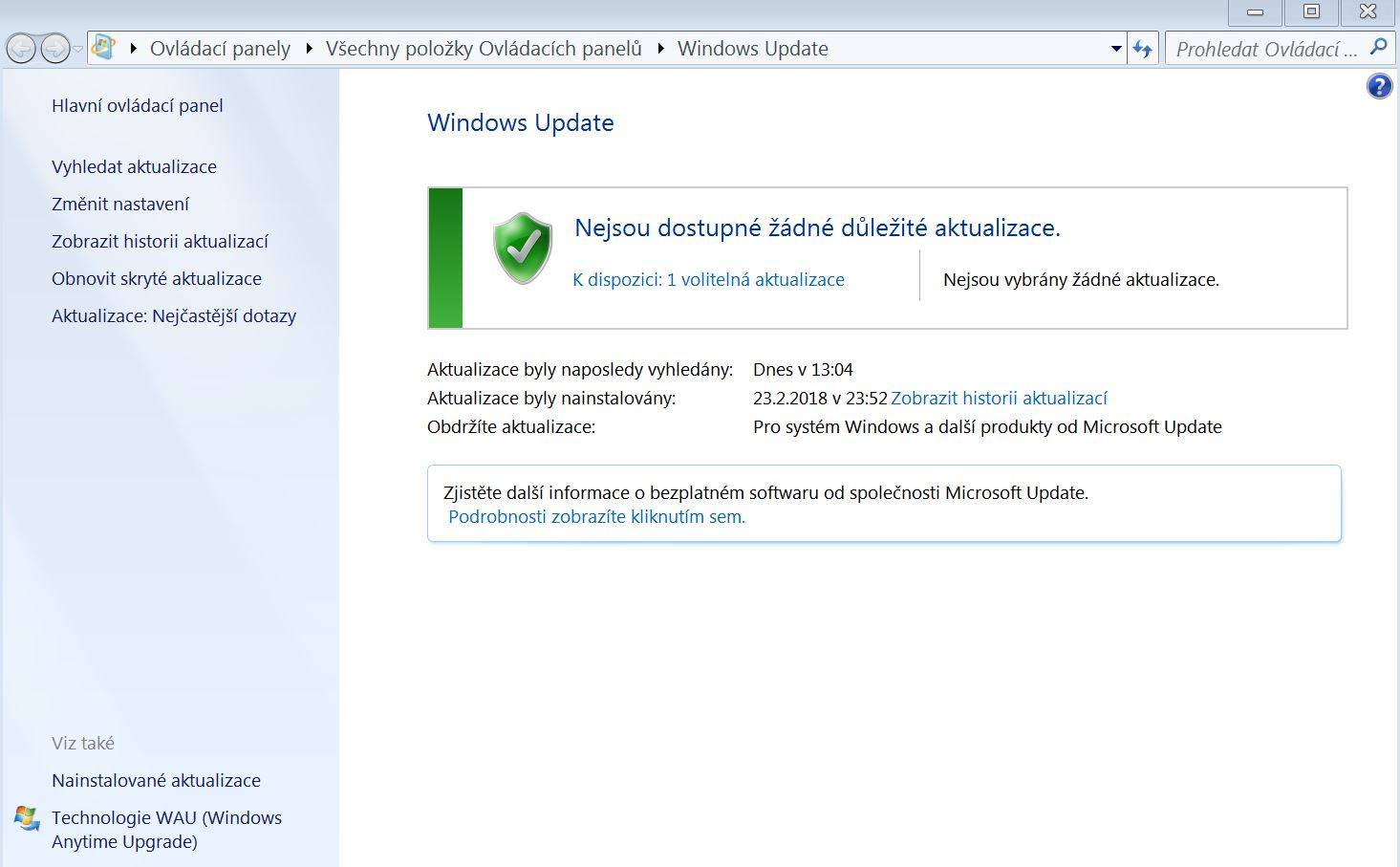Click Podrobnosti zobrazíte kliknutím sem link
Screen dimensions: 1400x867
pyautogui.click(x=596, y=516)
